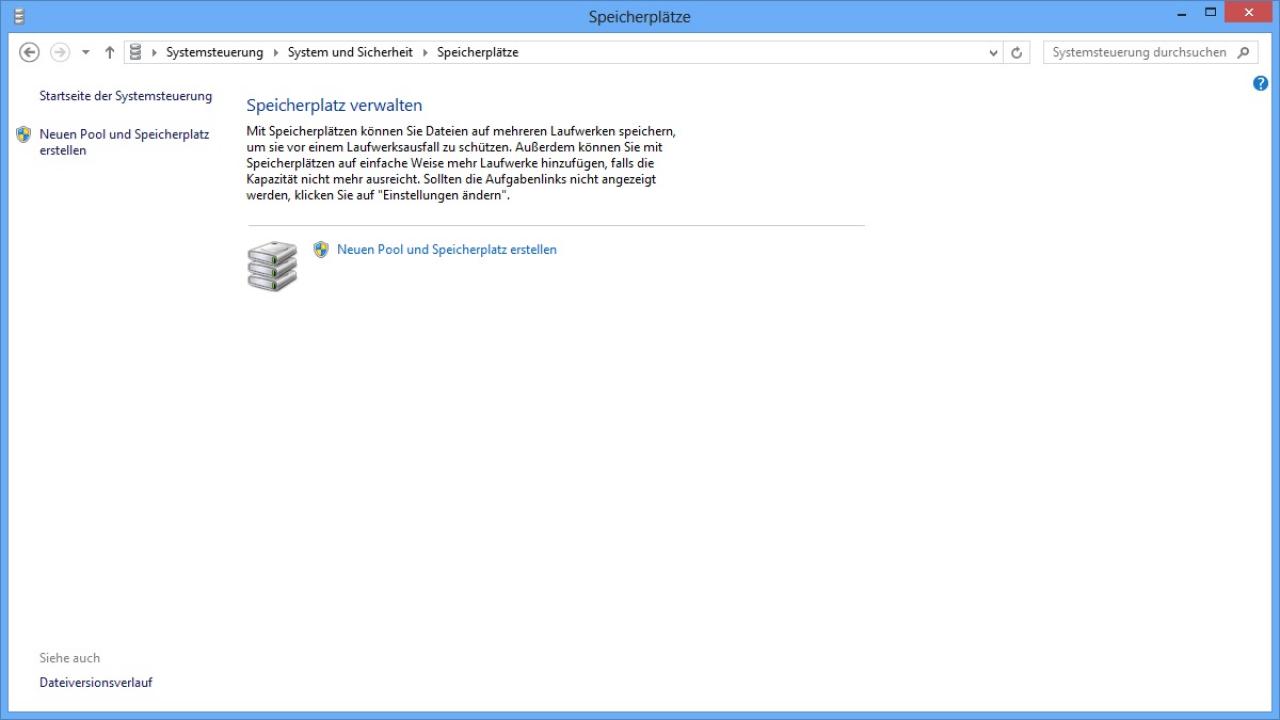Click main link Neuen Pool und Speicherplatz erstellen
The height and width of the screenshot is (720, 1280).
(x=447, y=249)
